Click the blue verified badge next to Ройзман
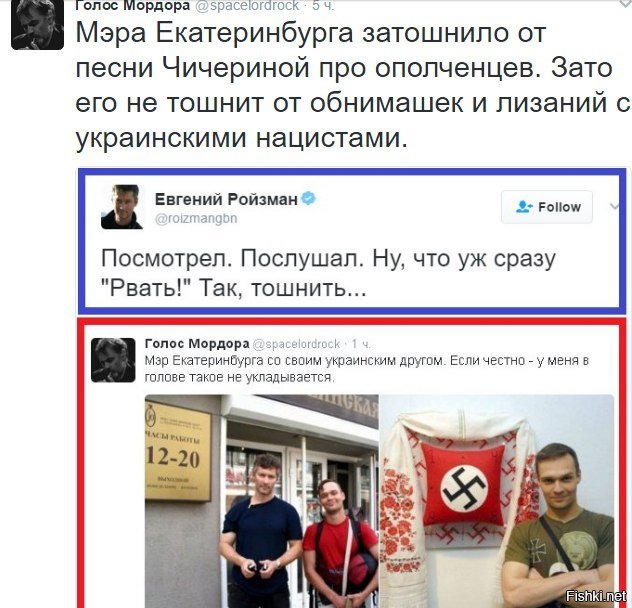 click(x=308, y=199)
